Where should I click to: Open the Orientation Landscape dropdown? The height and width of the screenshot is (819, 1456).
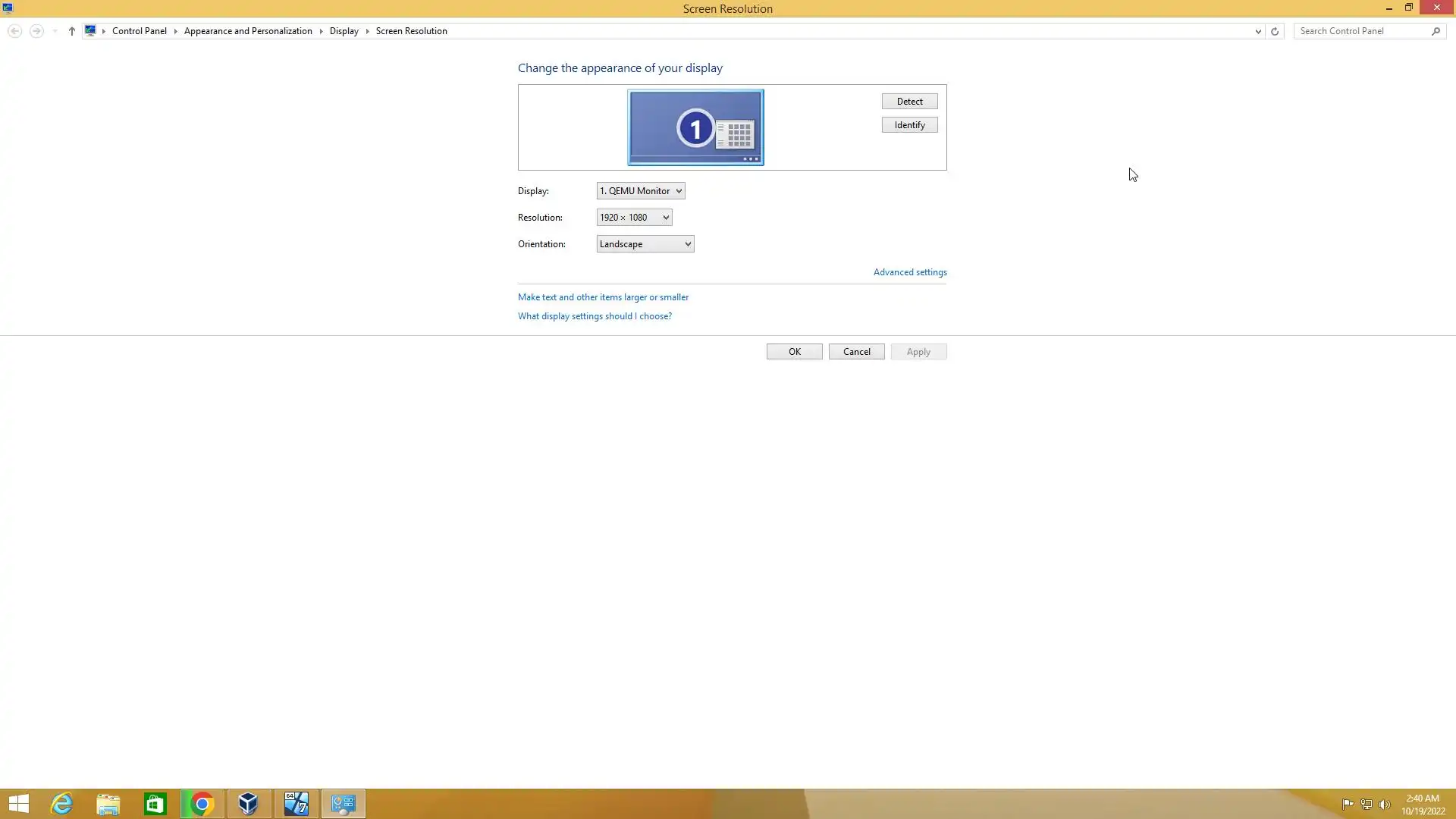(x=645, y=244)
